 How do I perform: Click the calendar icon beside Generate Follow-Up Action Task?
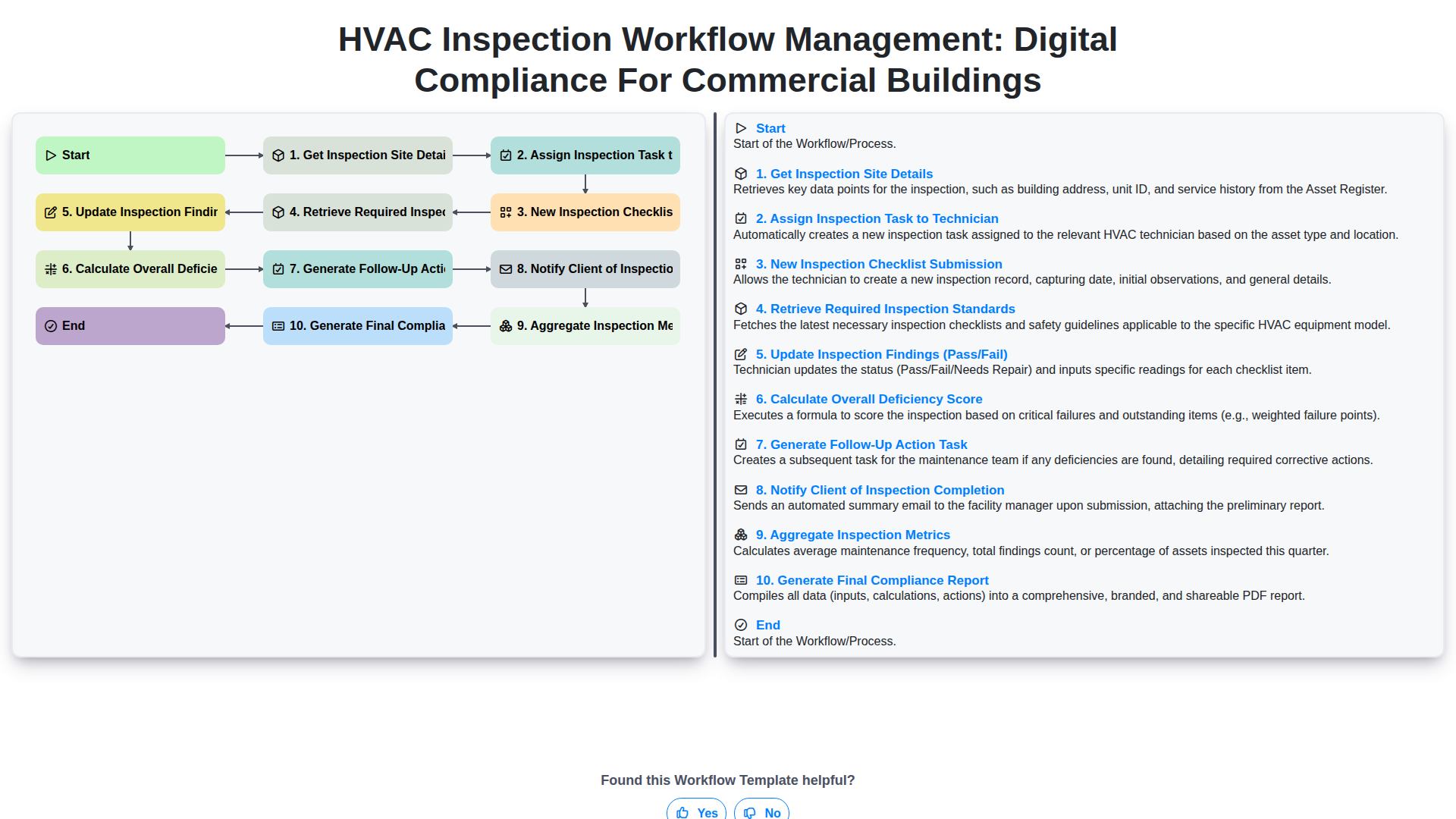[x=741, y=444]
